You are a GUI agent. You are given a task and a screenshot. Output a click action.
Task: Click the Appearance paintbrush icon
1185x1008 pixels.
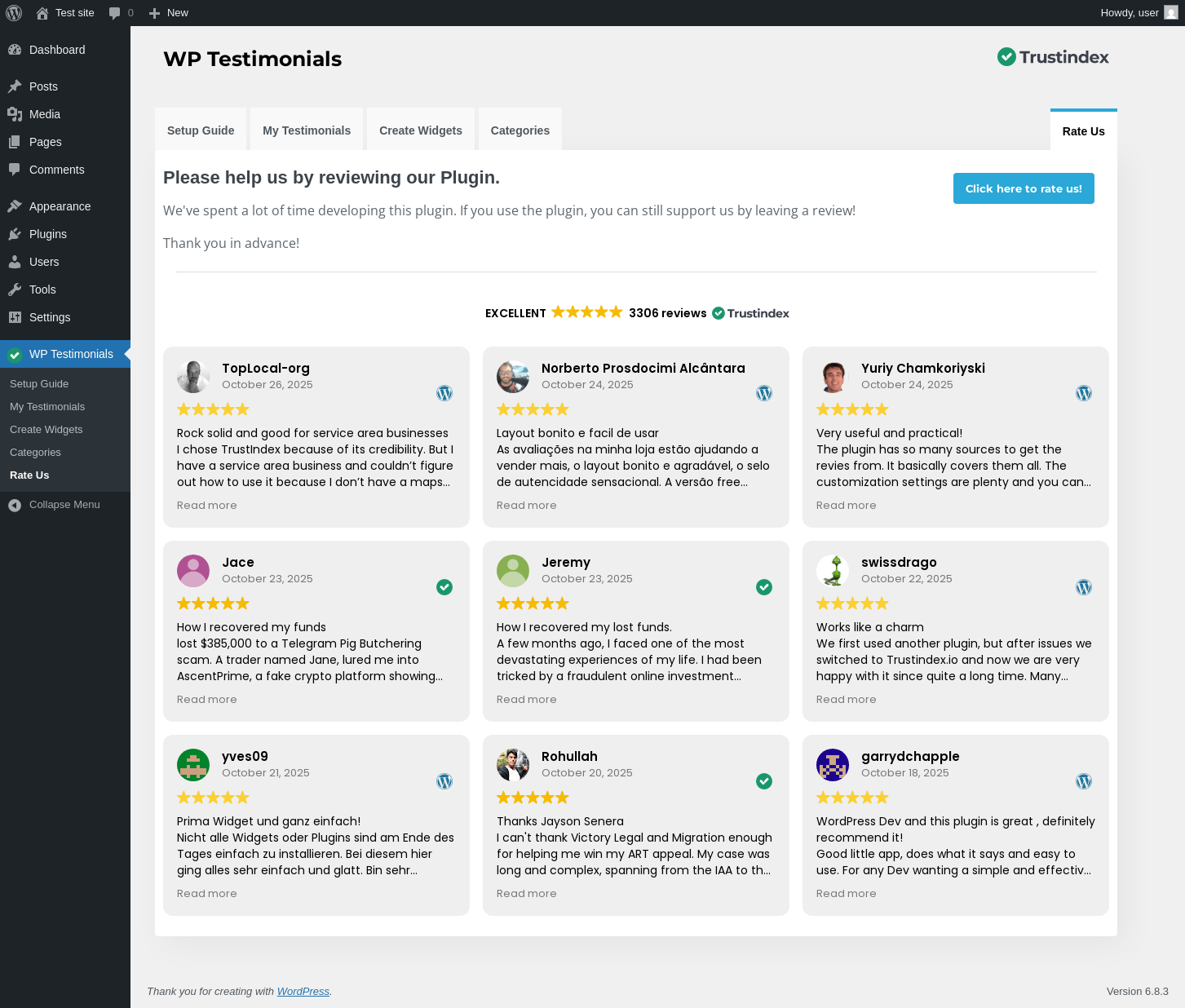[15, 206]
